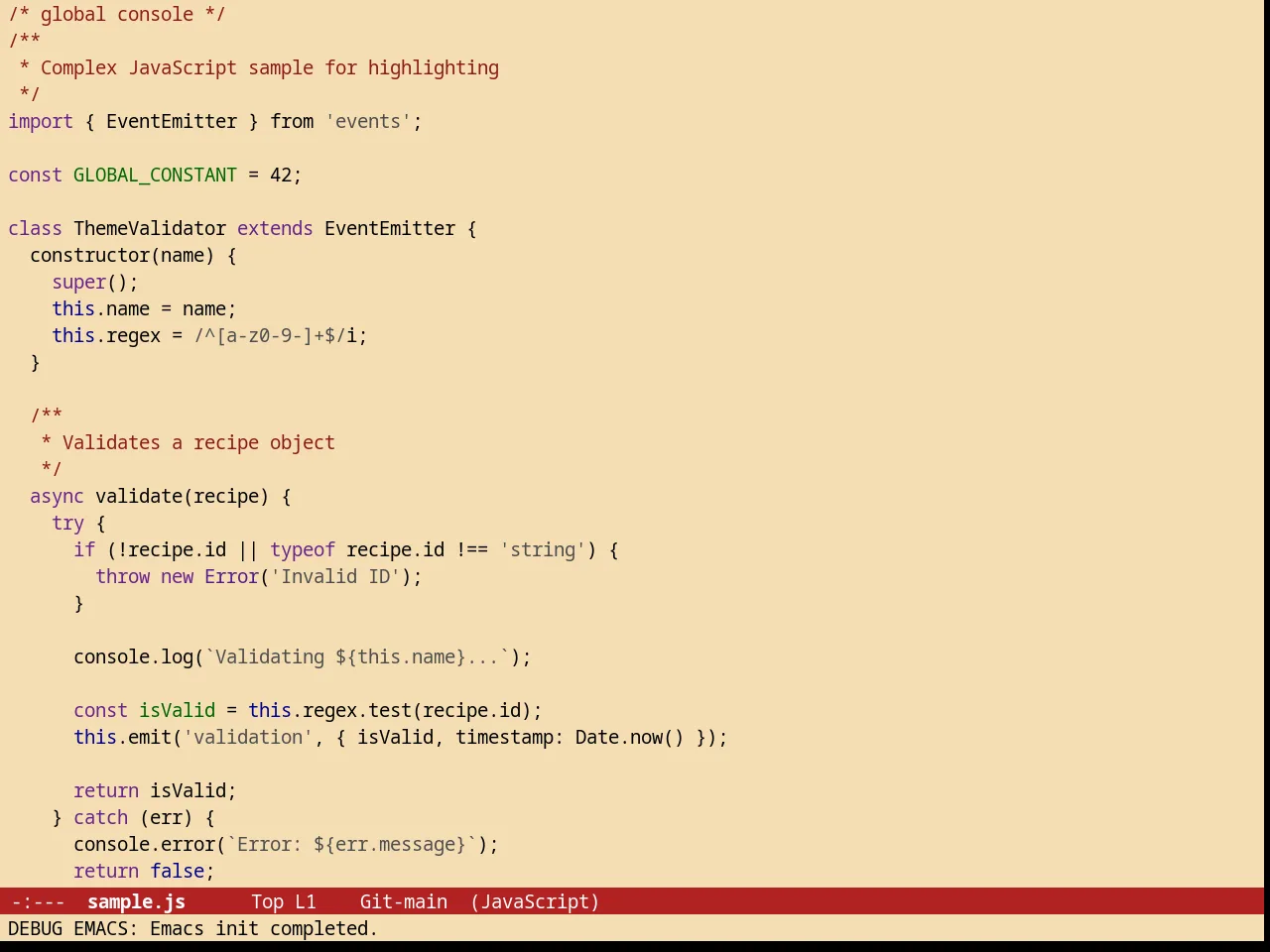The height and width of the screenshot is (952, 1270).
Task: Click 'console.log' call
Action: [133, 656]
